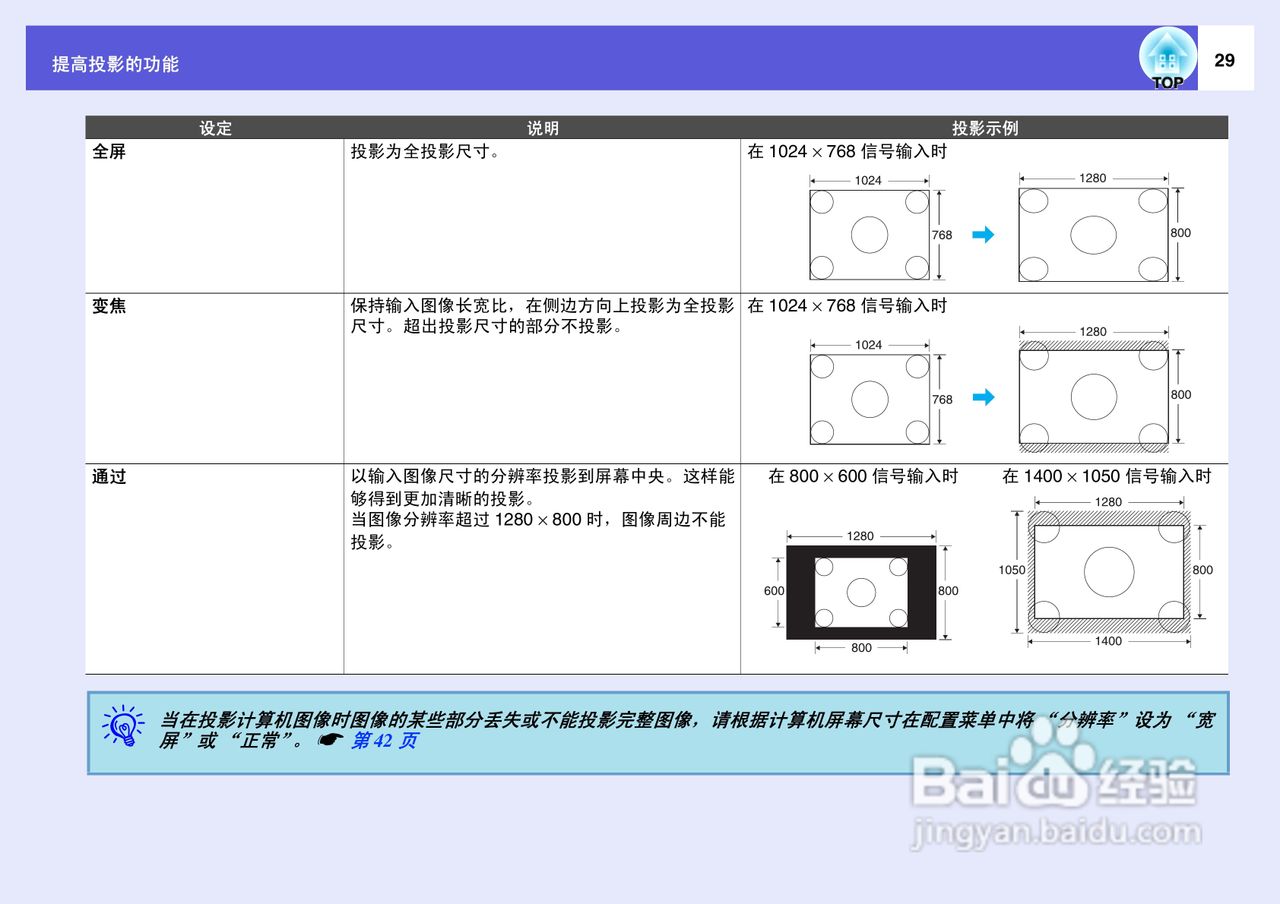Click the label 在 1400 × 1050 信号输入时
The height and width of the screenshot is (904, 1280).
pos(1107,476)
